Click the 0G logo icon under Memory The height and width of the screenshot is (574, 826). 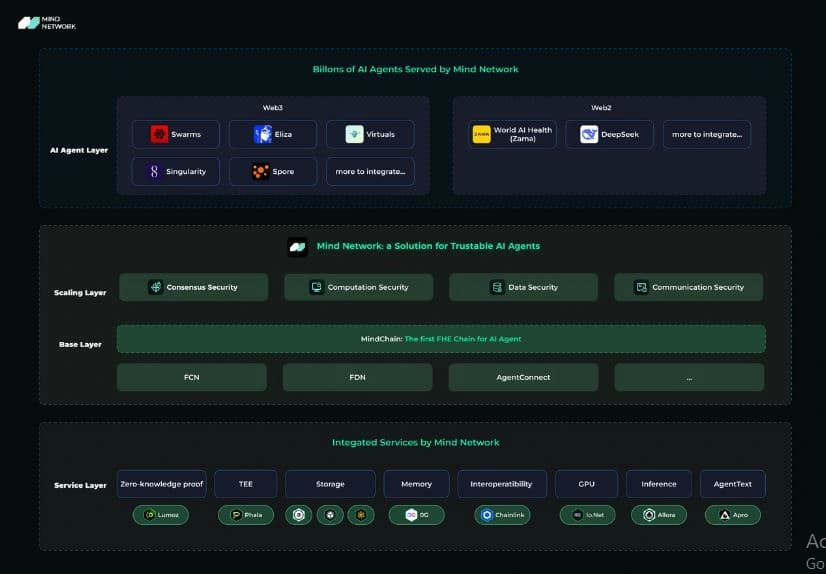pos(411,514)
